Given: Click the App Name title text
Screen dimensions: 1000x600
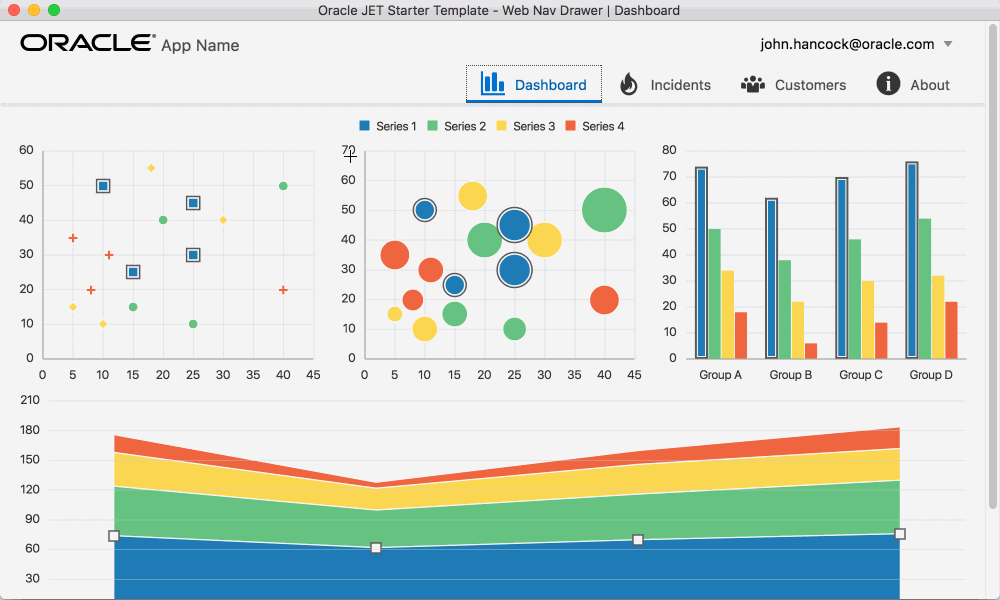Looking at the screenshot, I should (x=200, y=46).
